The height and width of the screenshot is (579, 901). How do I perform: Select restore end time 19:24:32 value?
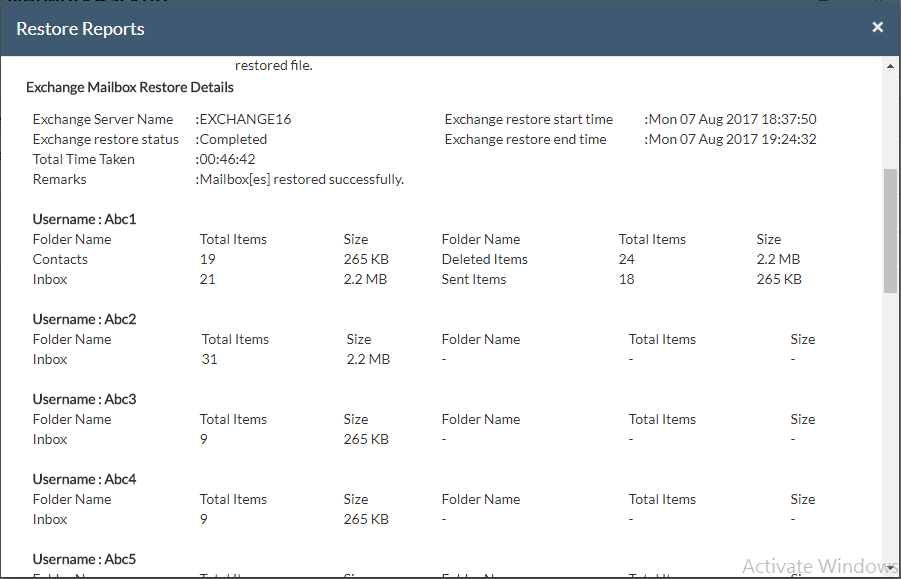[x=730, y=139]
